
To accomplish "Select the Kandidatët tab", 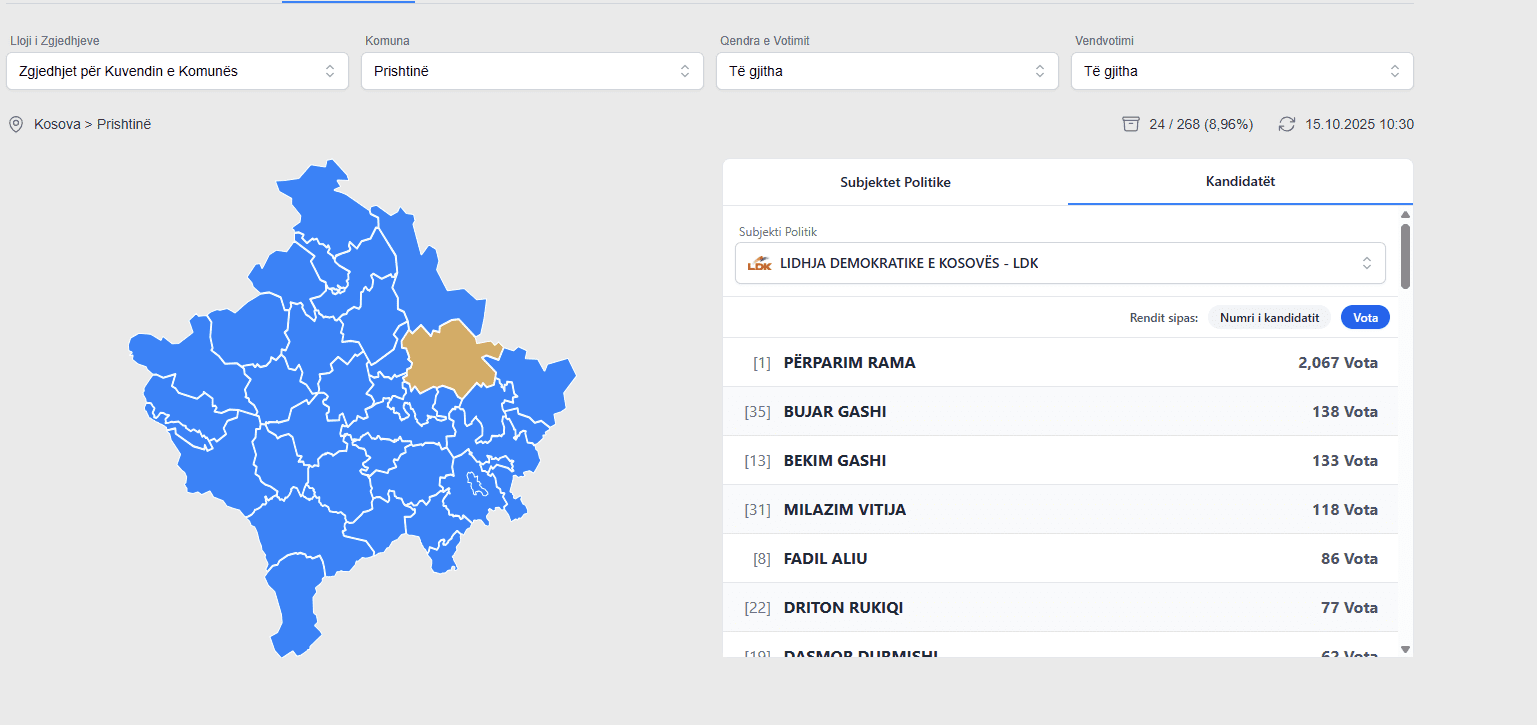I will [x=1240, y=182].
